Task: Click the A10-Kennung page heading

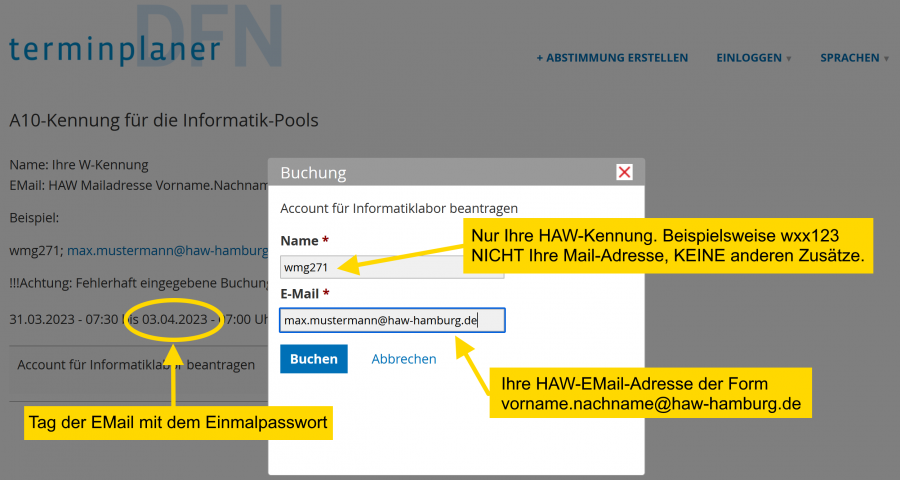Action: click(164, 120)
